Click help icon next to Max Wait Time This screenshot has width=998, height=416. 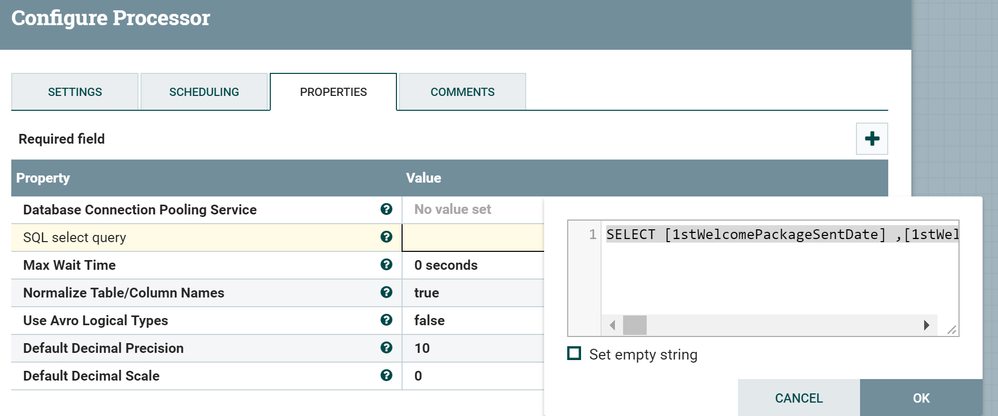pos(386,265)
